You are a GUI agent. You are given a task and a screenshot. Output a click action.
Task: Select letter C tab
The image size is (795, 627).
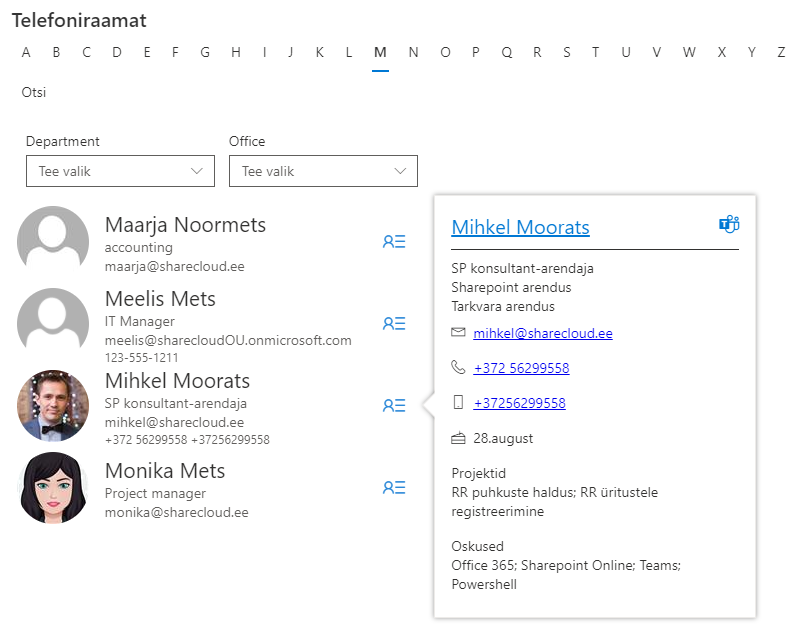pyautogui.click(x=86, y=52)
